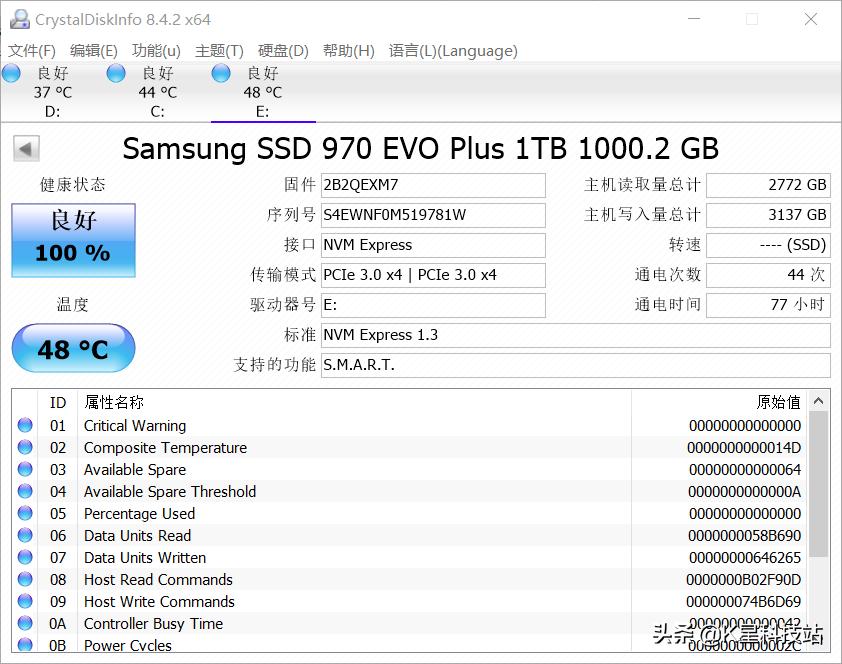Open the 语言(L)(Language) menu

click(x=452, y=50)
